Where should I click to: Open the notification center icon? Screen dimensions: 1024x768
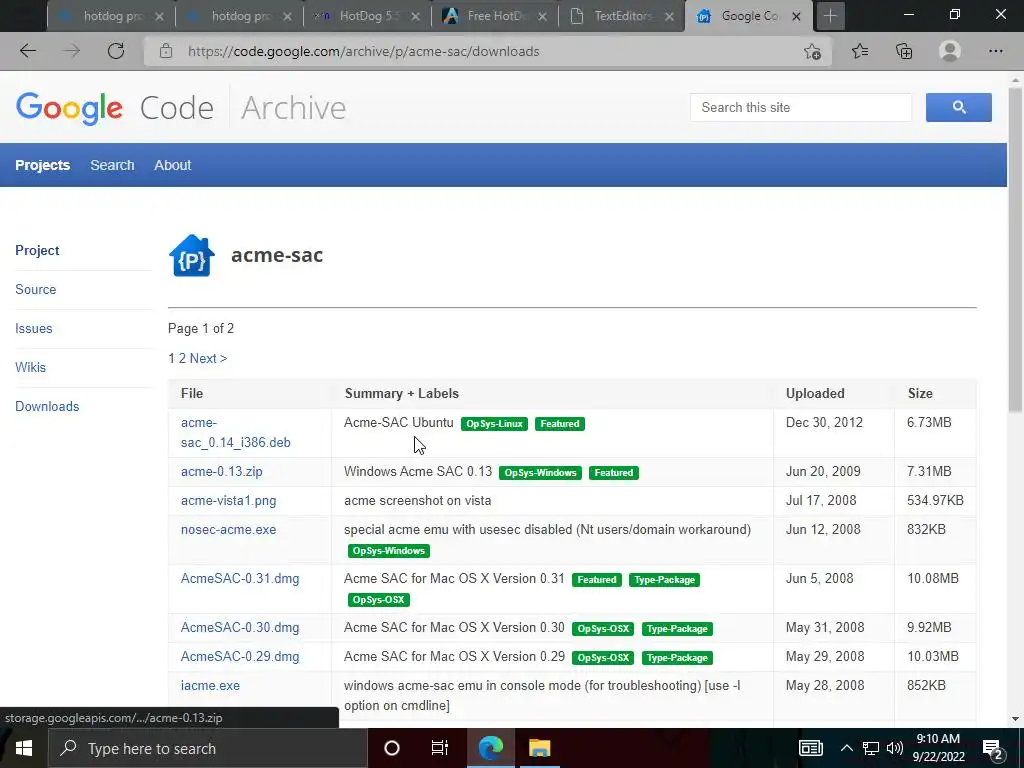(993, 748)
